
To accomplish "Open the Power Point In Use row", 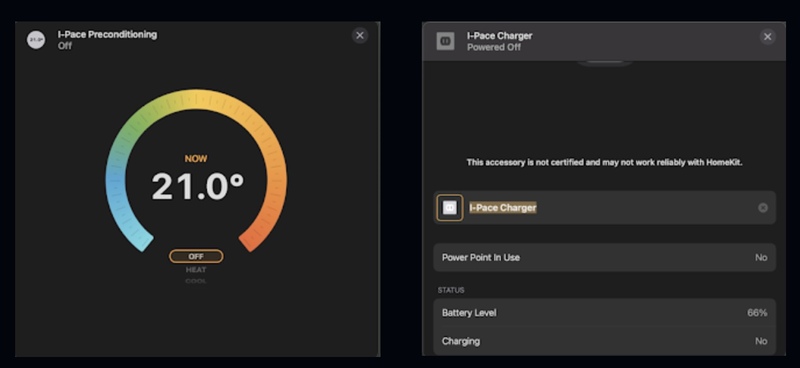I will pos(605,257).
